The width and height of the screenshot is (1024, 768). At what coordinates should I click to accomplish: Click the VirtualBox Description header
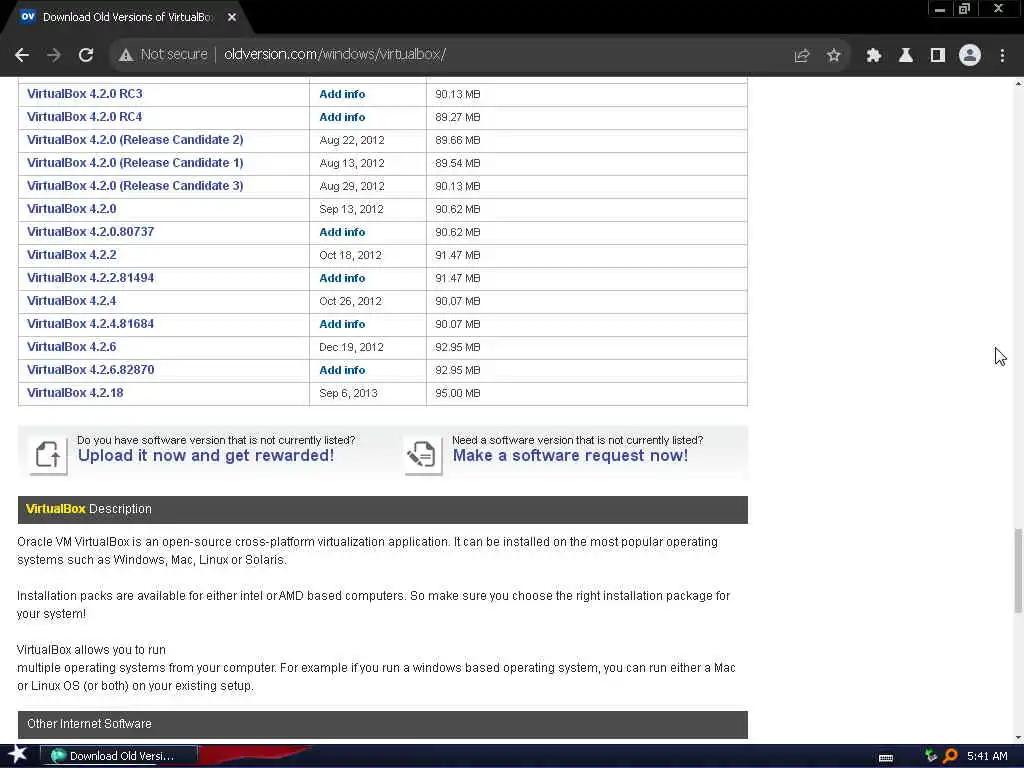click(x=383, y=509)
